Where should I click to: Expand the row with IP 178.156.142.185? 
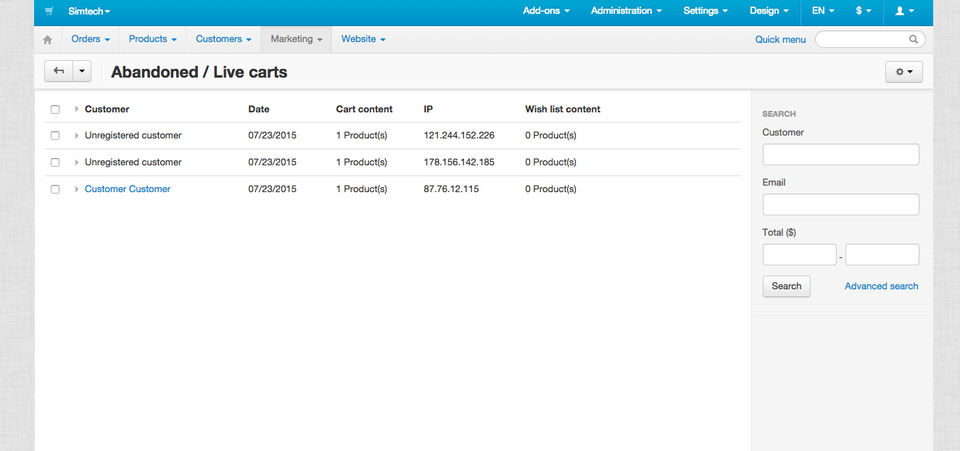tap(77, 162)
